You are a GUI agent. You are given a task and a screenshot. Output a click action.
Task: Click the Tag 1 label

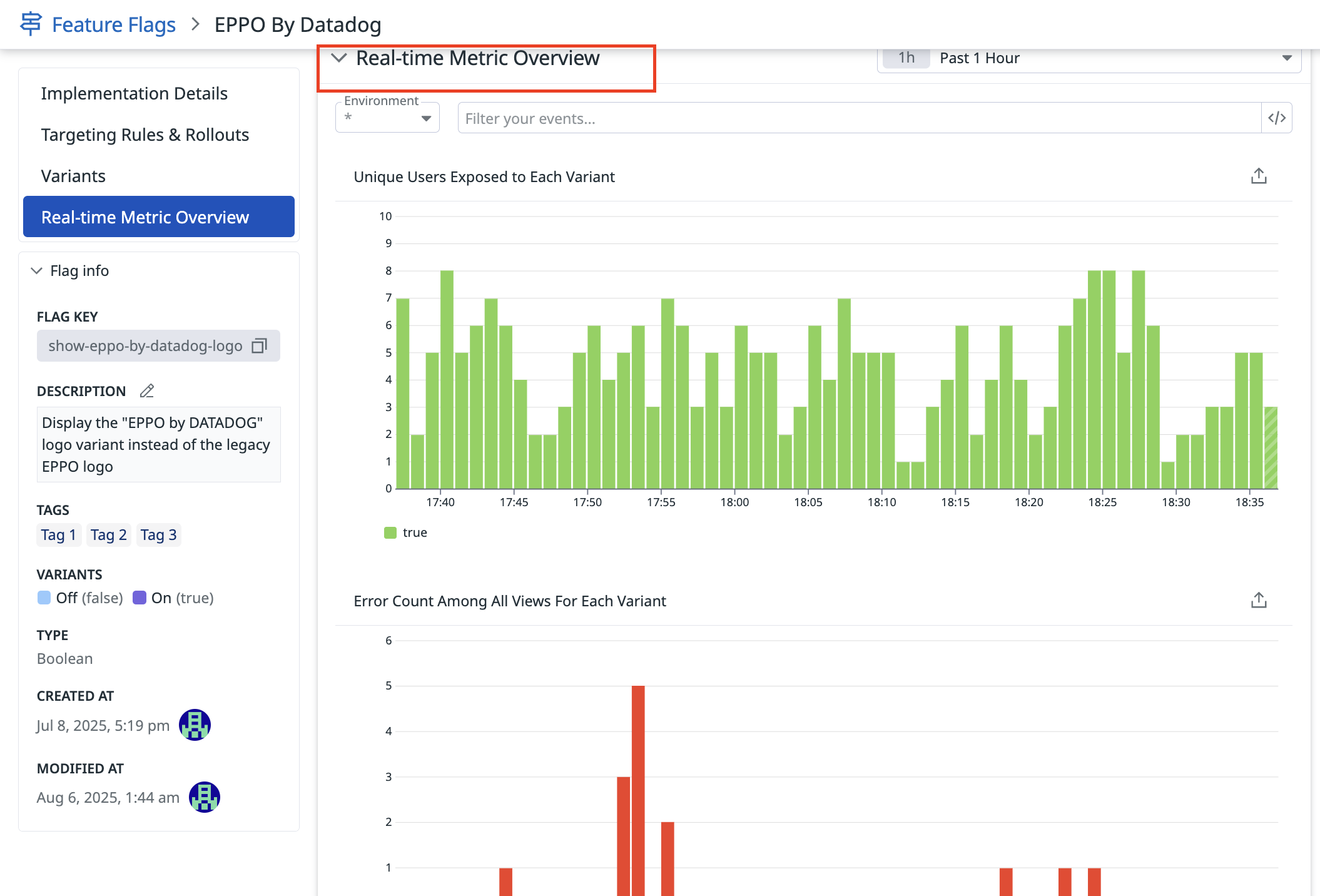tap(59, 535)
